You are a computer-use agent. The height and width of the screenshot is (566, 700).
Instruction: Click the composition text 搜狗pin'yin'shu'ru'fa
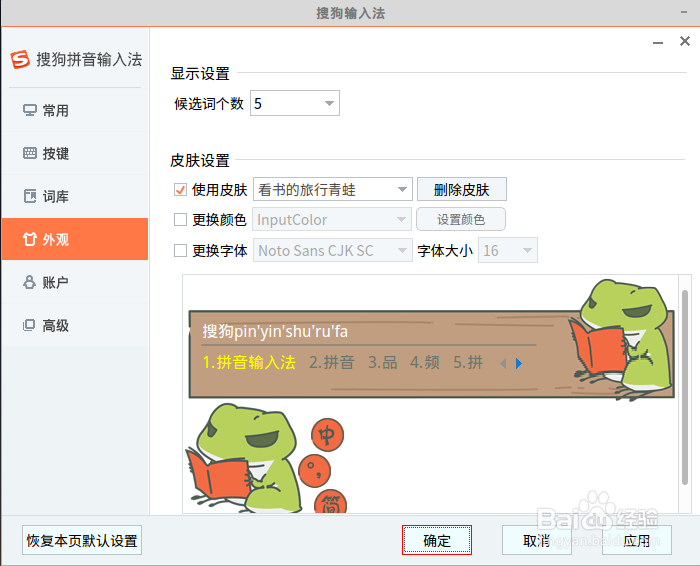(275, 331)
